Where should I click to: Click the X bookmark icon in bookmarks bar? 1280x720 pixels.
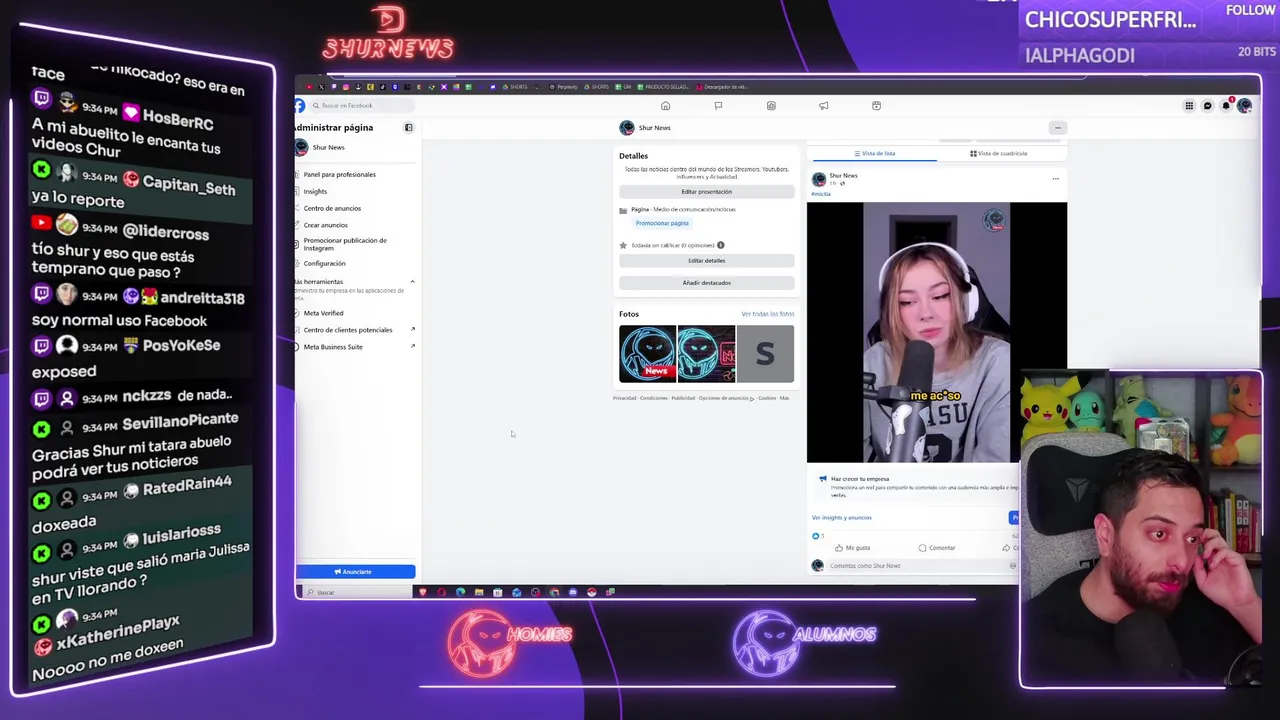pyautogui.click(x=321, y=87)
